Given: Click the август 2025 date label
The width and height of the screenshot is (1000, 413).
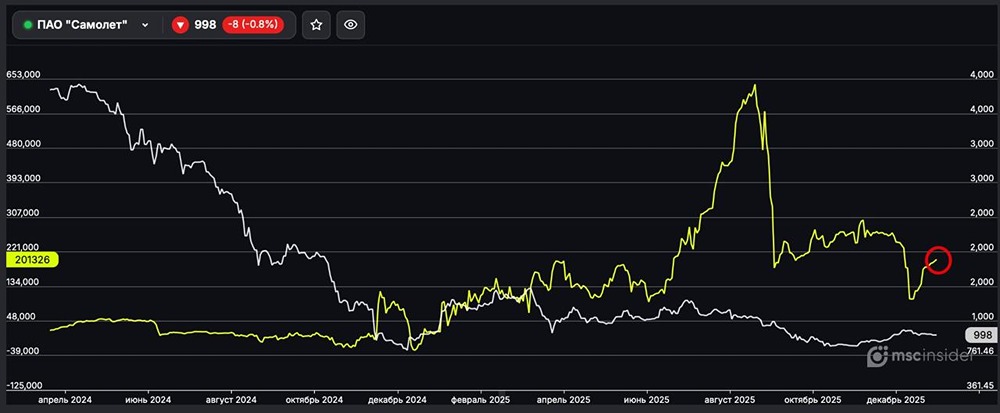Looking at the screenshot, I should click(731, 399).
